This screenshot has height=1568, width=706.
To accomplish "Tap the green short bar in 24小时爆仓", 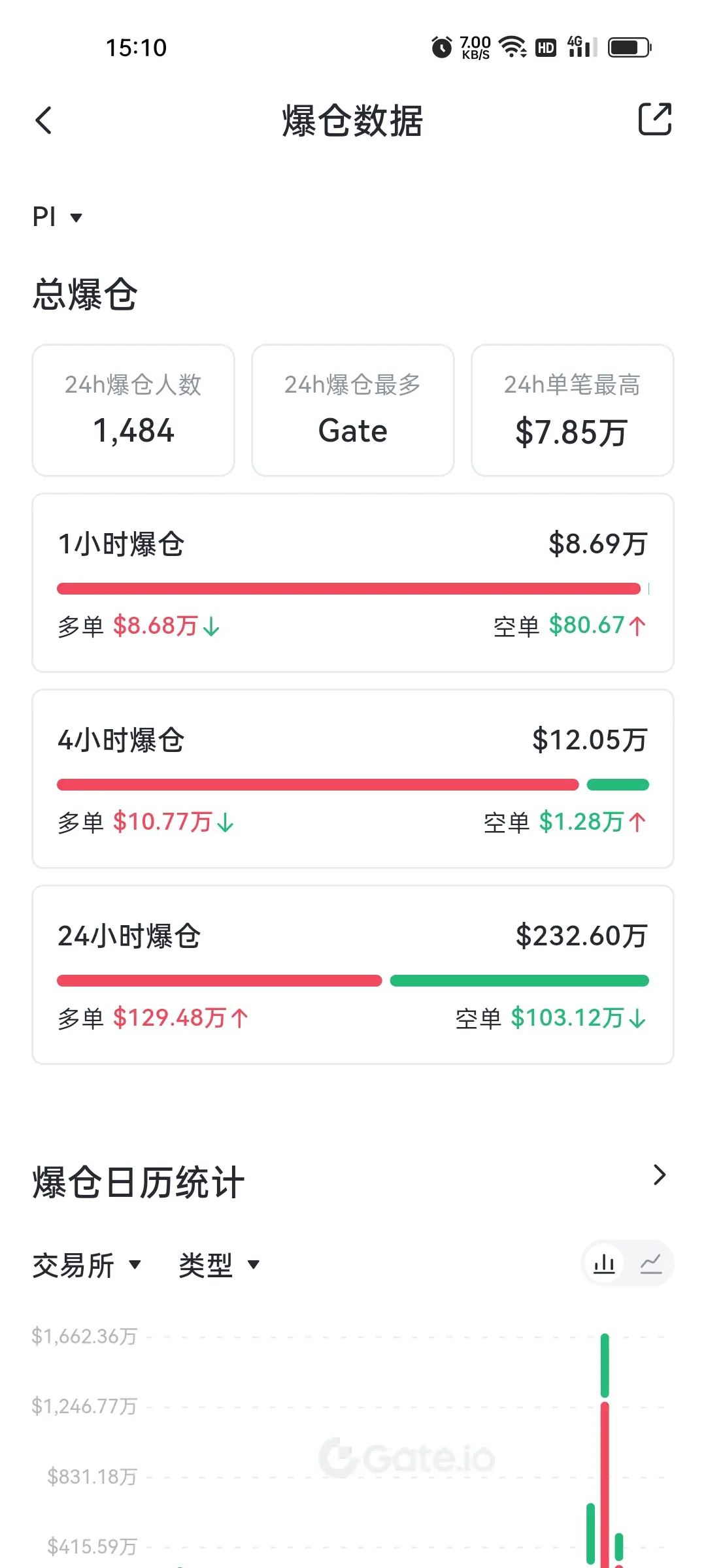I will (x=520, y=981).
